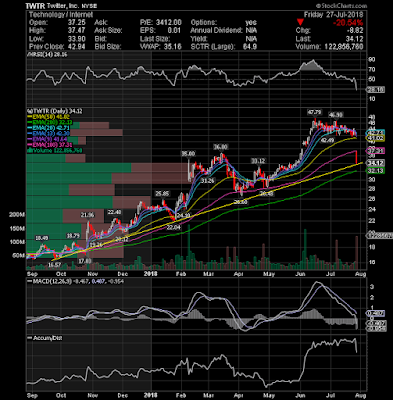
Task: Click the 2018 year label under the Accum/Dist panel
Action: pyautogui.click(x=150, y=395)
